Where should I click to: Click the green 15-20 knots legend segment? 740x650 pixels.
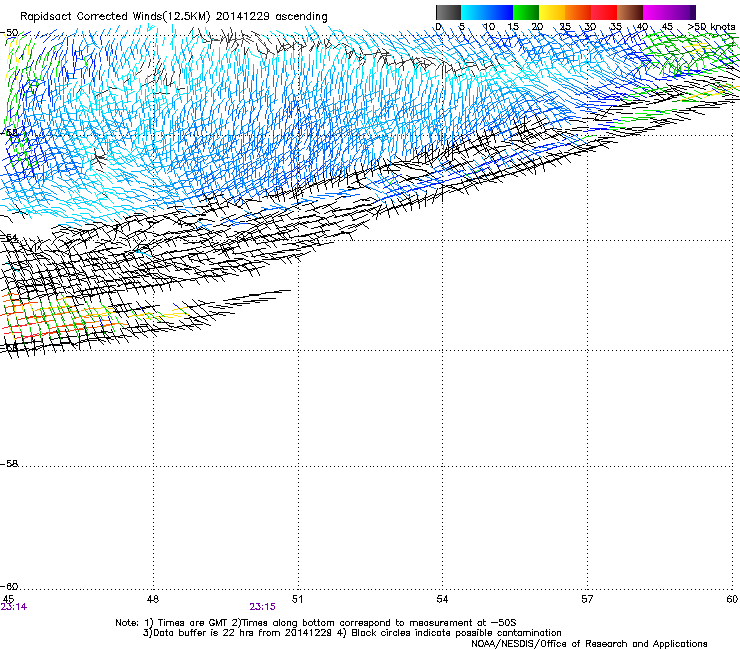[526, 12]
